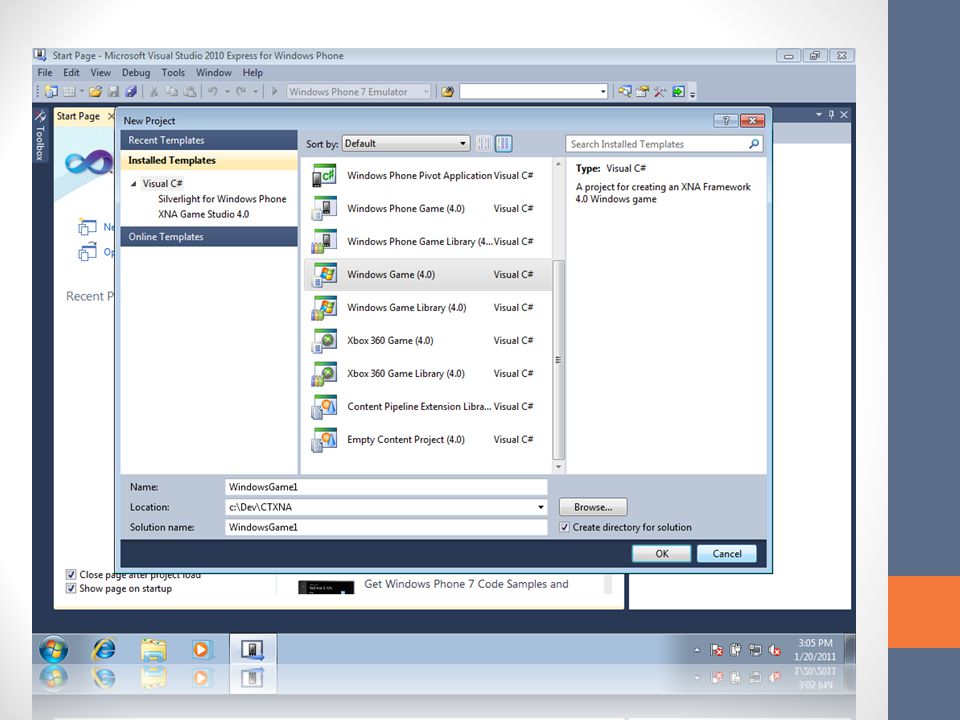
Task: Click the template list vertical scrollbar
Action: point(558,359)
